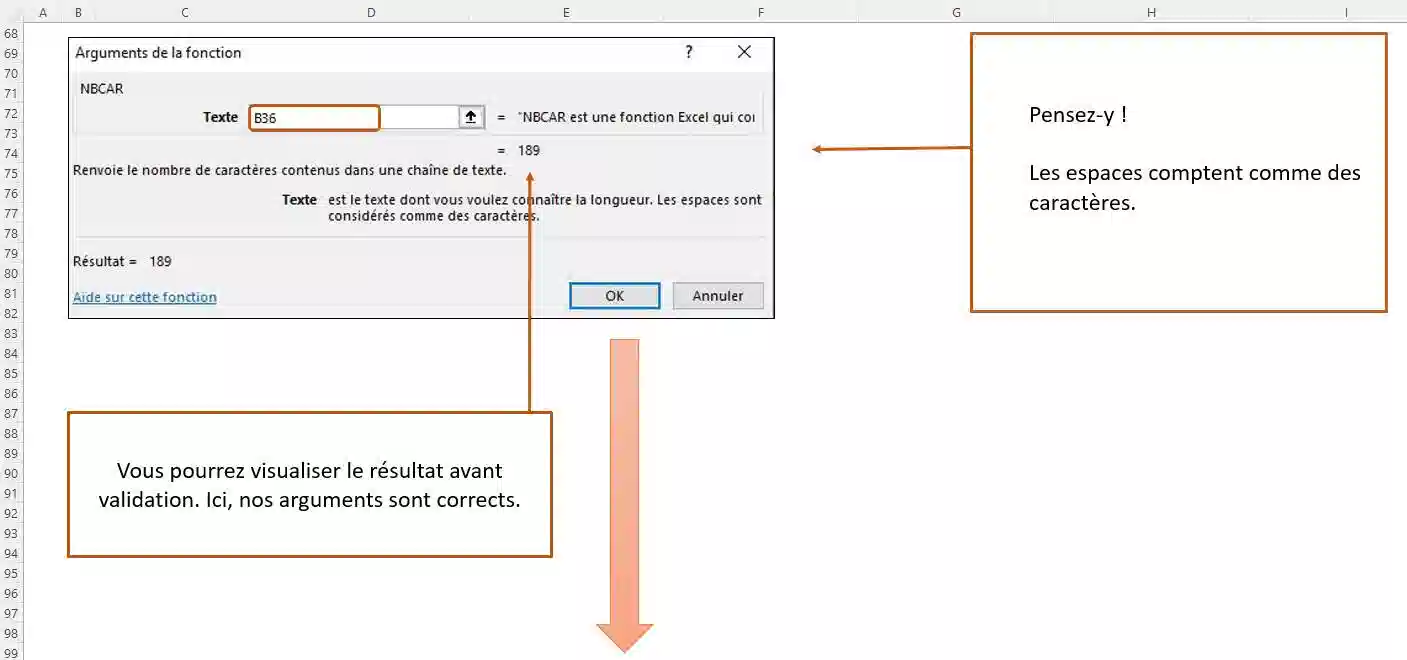
Task: Select row 93 header
Action: pyautogui.click(x=11, y=533)
